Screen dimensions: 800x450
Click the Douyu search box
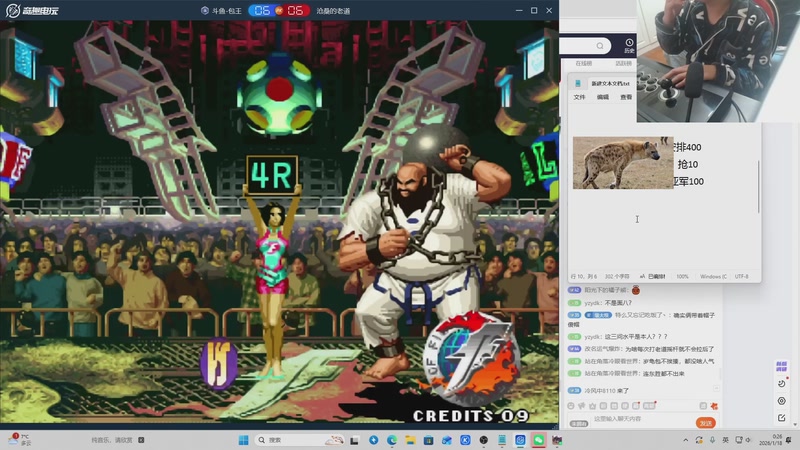point(585,46)
